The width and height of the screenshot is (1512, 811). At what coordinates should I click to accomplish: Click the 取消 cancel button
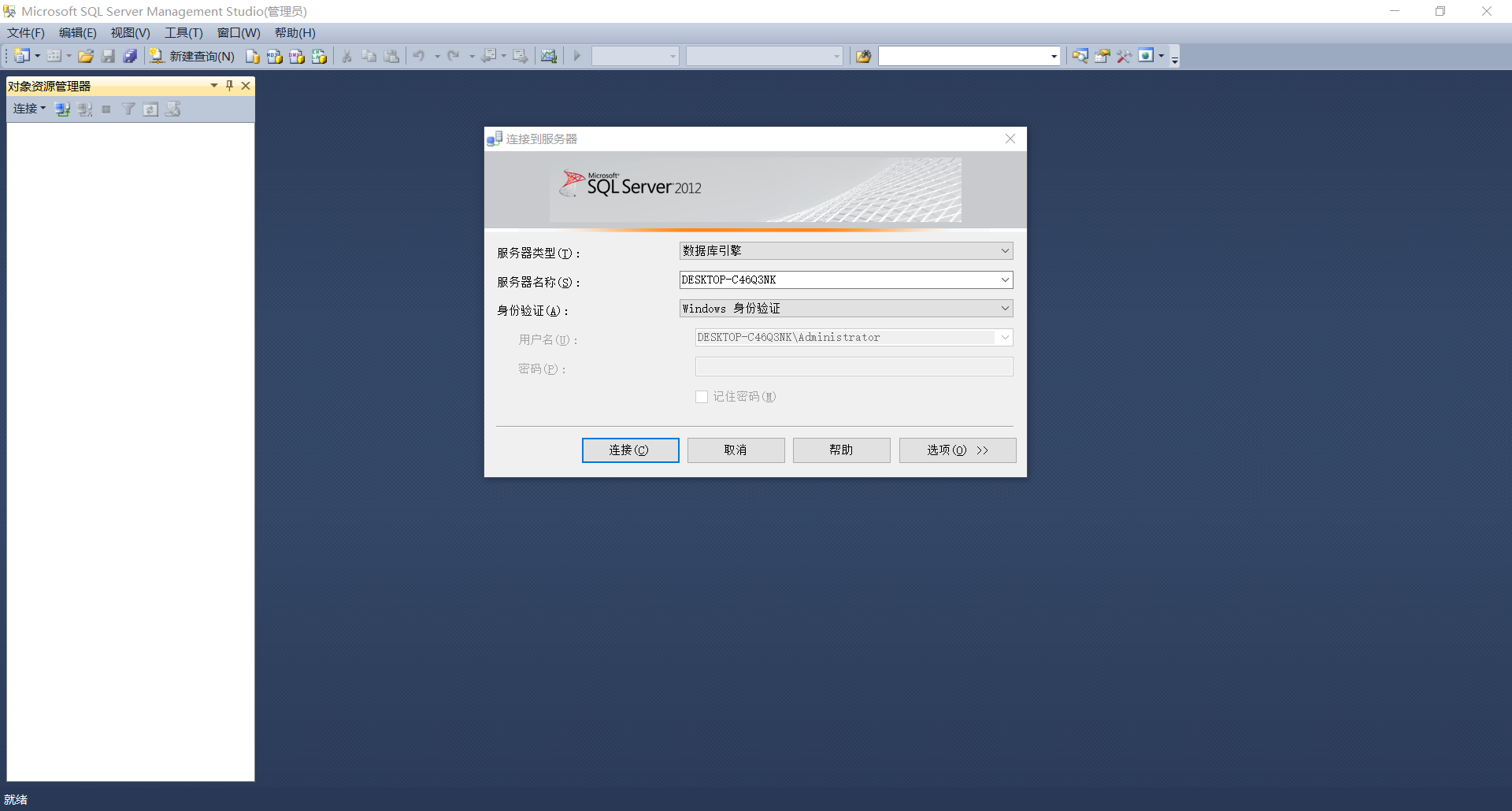click(736, 450)
